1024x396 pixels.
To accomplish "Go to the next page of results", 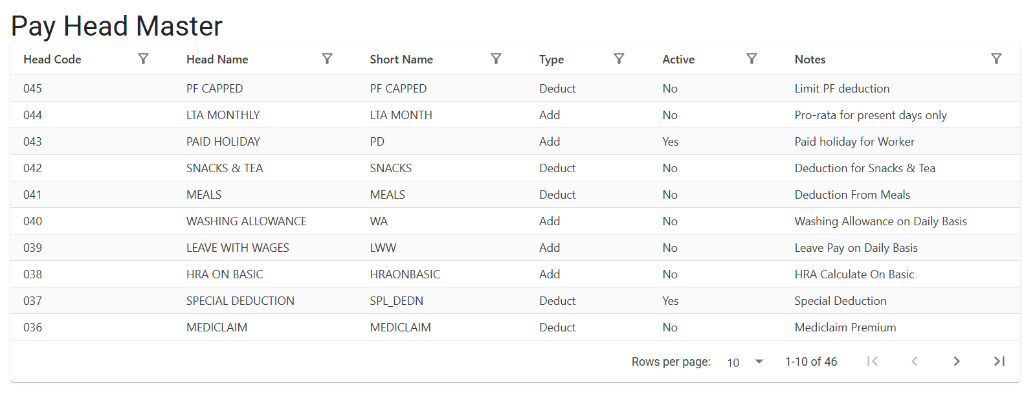I will [x=957, y=361].
